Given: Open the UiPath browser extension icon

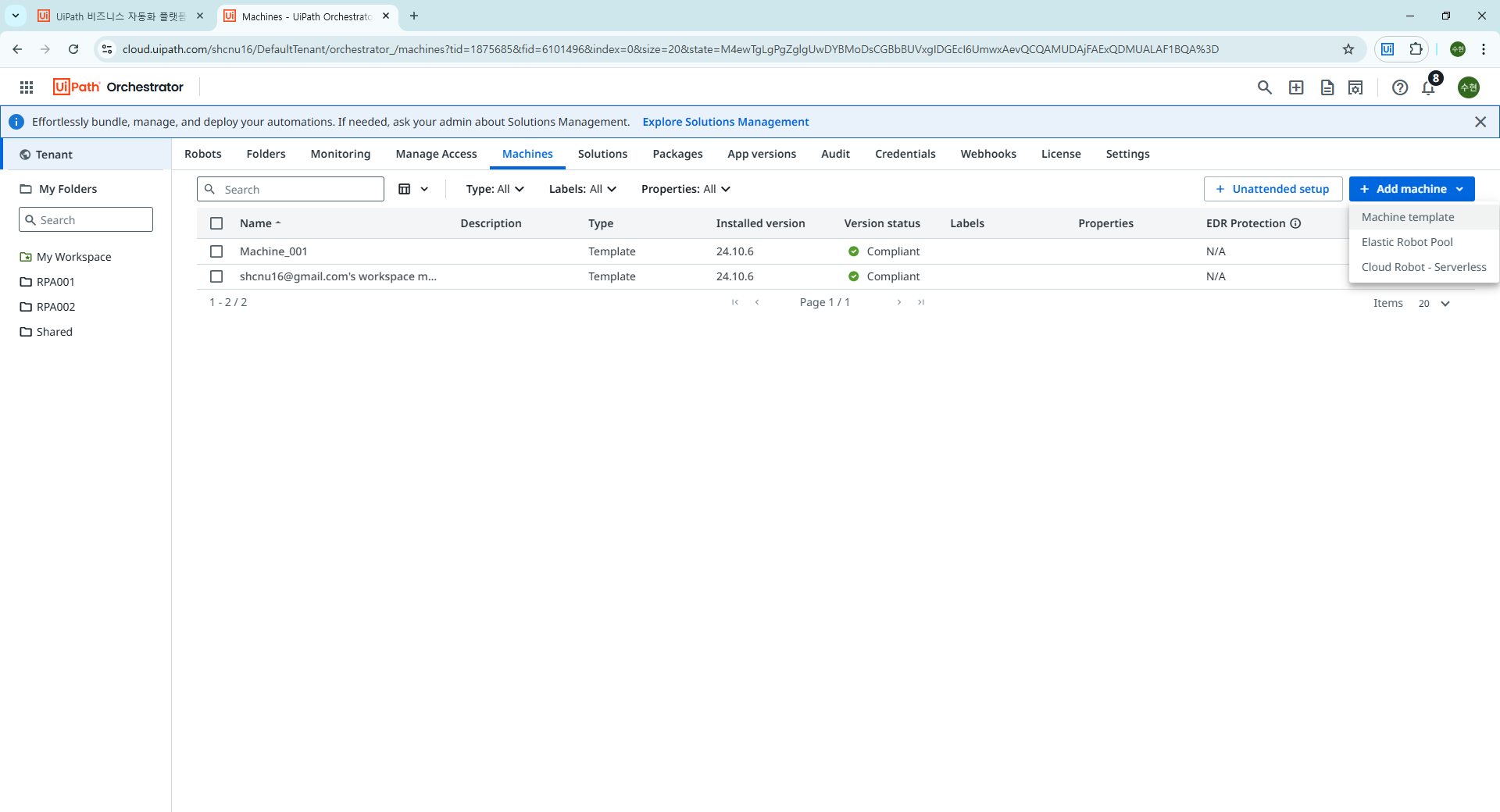Looking at the screenshot, I should pyautogui.click(x=1387, y=49).
